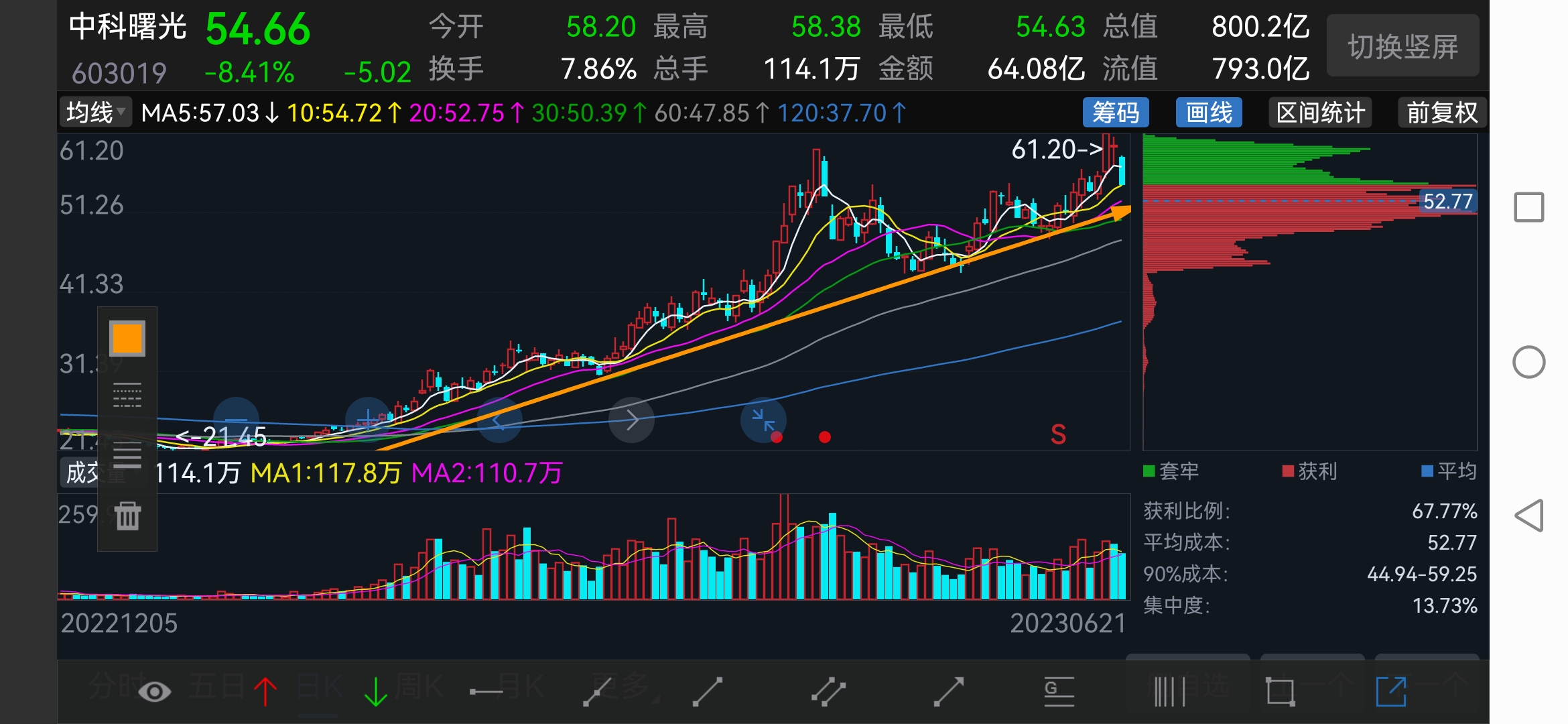Tap the 套牢 green legend item
Viewport: 1568px width, 724px height.
(1171, 471)
